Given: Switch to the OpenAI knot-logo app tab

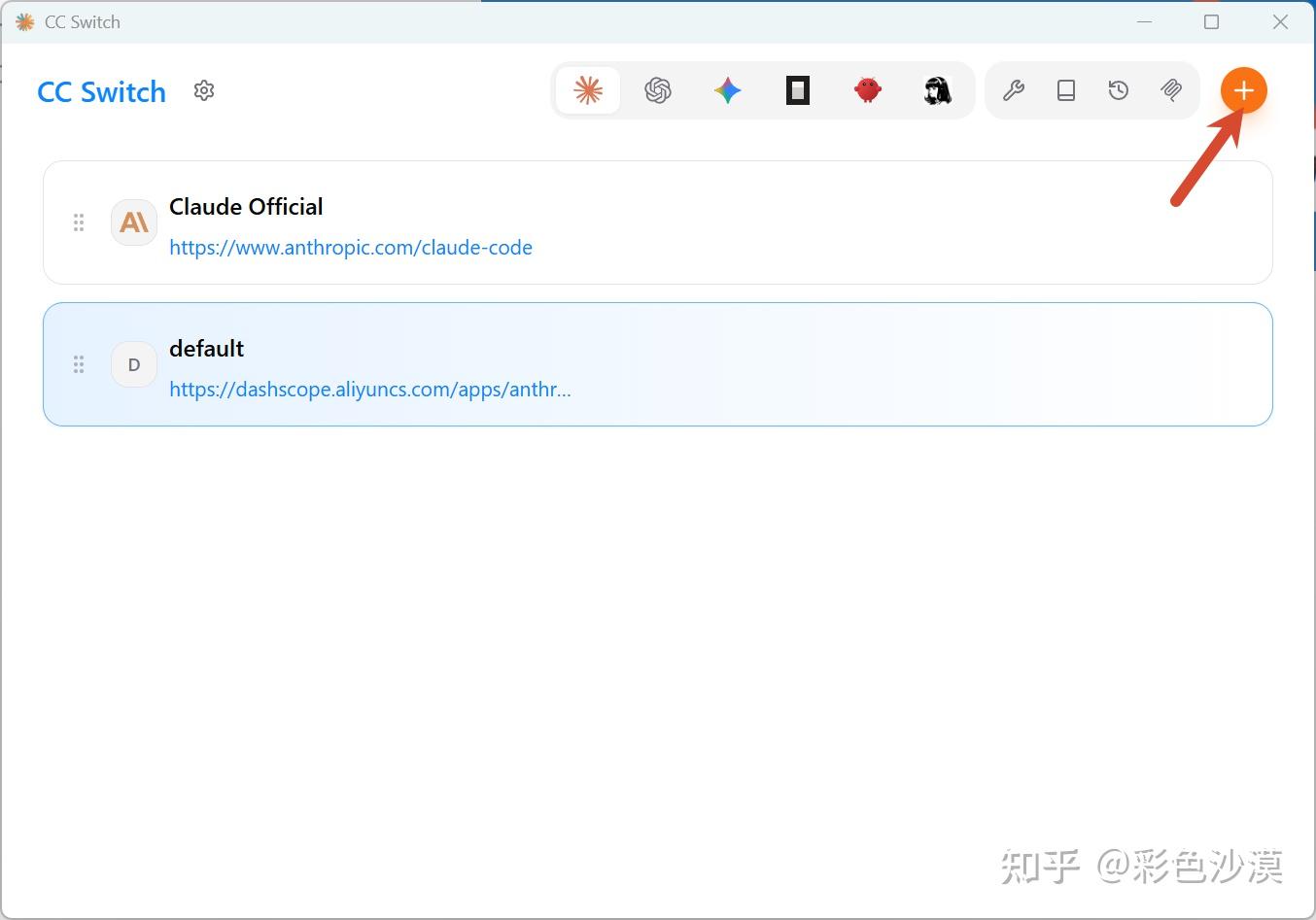Looking at the screenshot, I should (x=658, y=91).
